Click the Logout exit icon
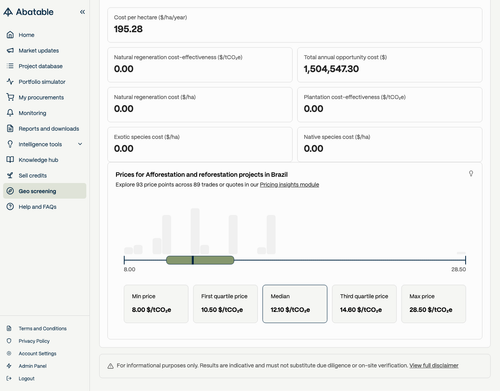This screenshot has width=500, height=391. [9, 378]
